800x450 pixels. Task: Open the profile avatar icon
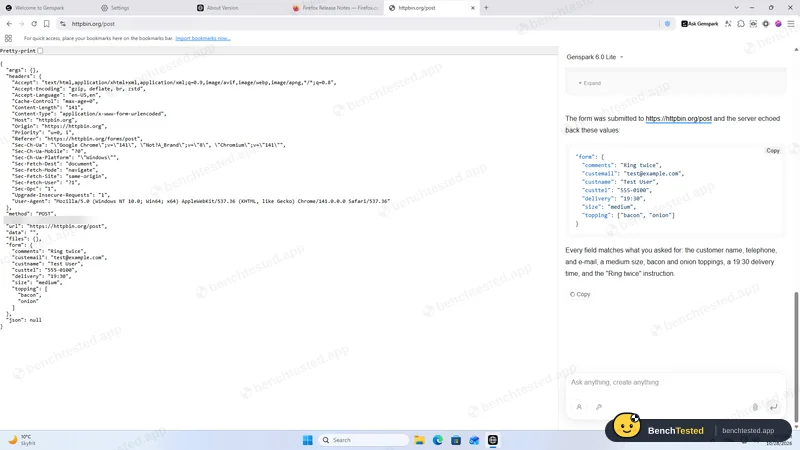point(778,24)
